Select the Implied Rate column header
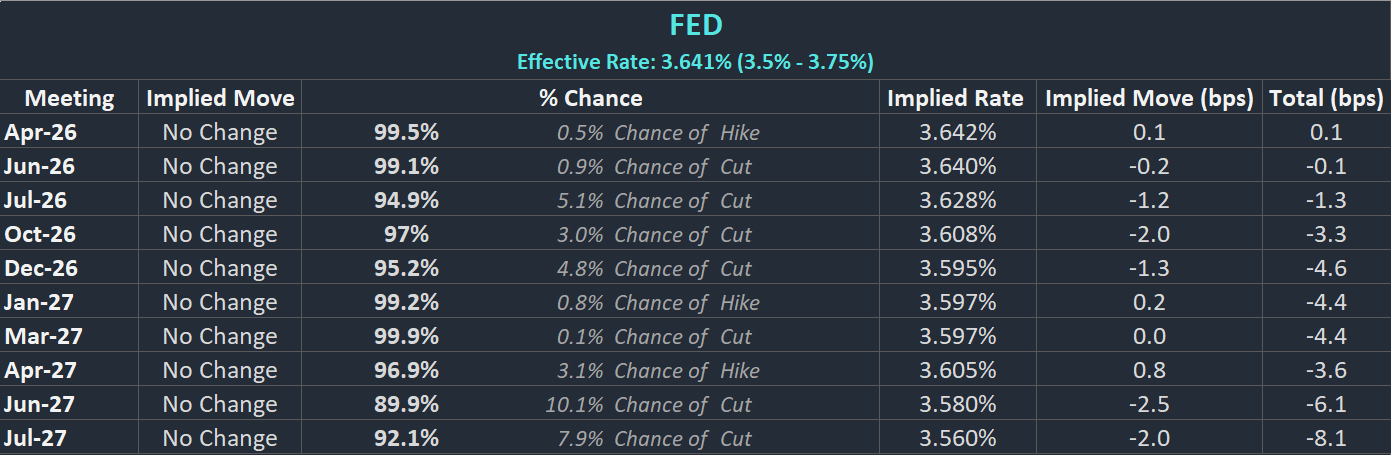 955,98
